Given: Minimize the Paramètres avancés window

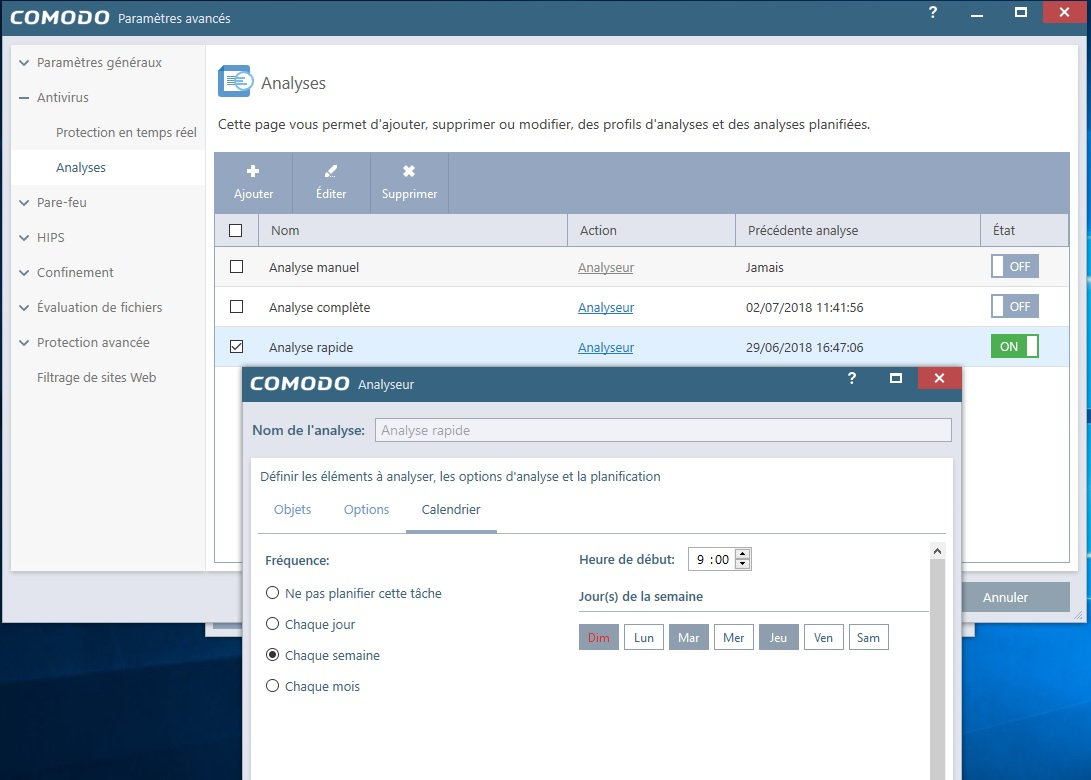Looking at the screenshot, I should (x=977, y=13).
